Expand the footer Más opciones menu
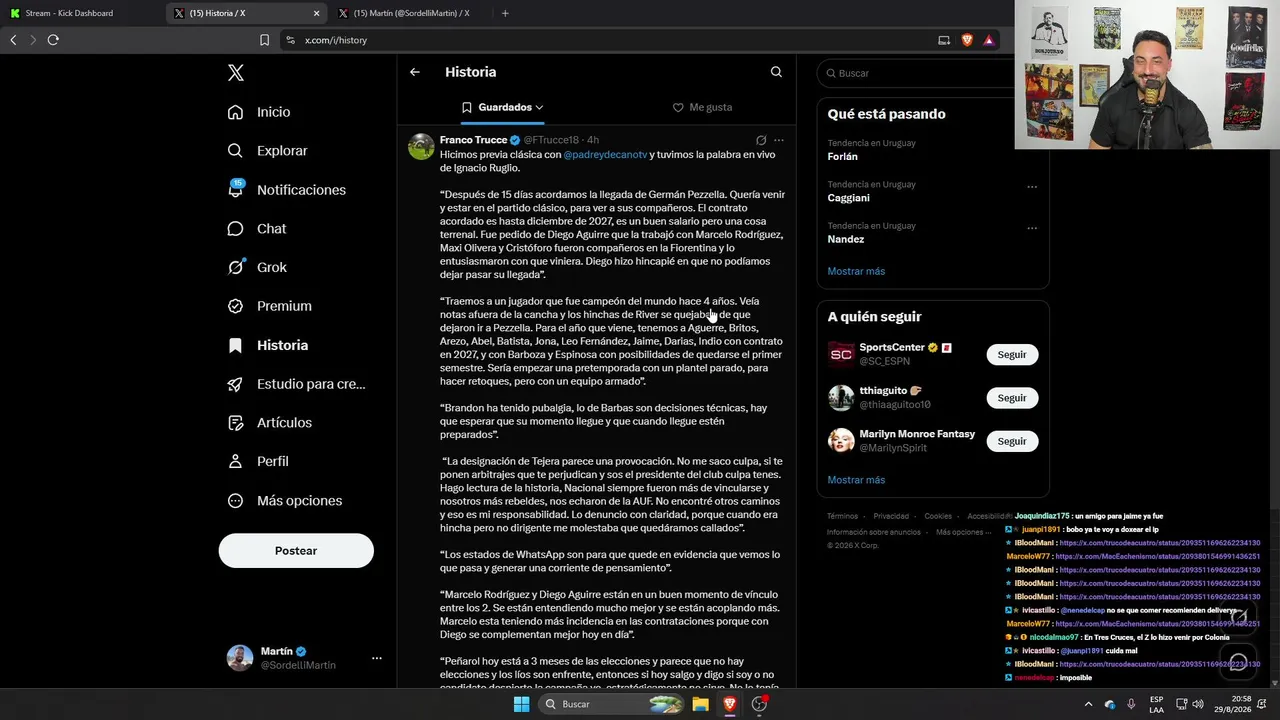 [964, 532]
